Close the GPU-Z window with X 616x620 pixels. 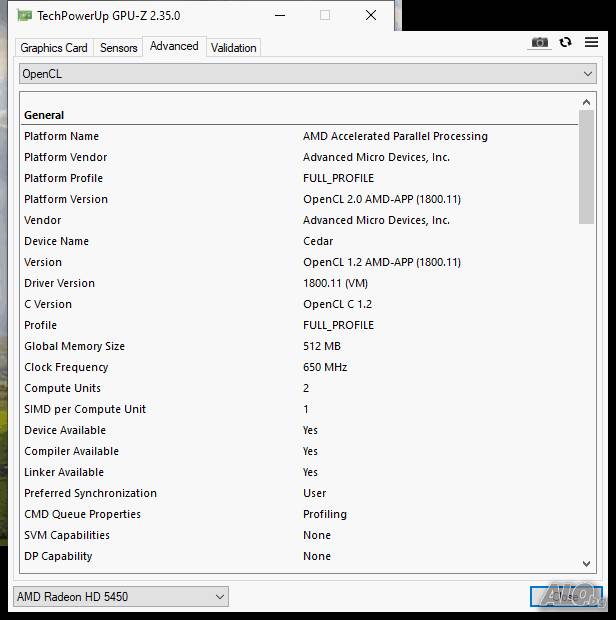[370, 15]
